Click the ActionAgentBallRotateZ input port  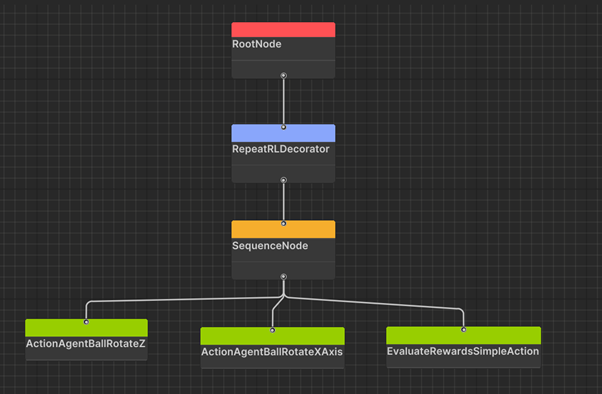point(86,322)
